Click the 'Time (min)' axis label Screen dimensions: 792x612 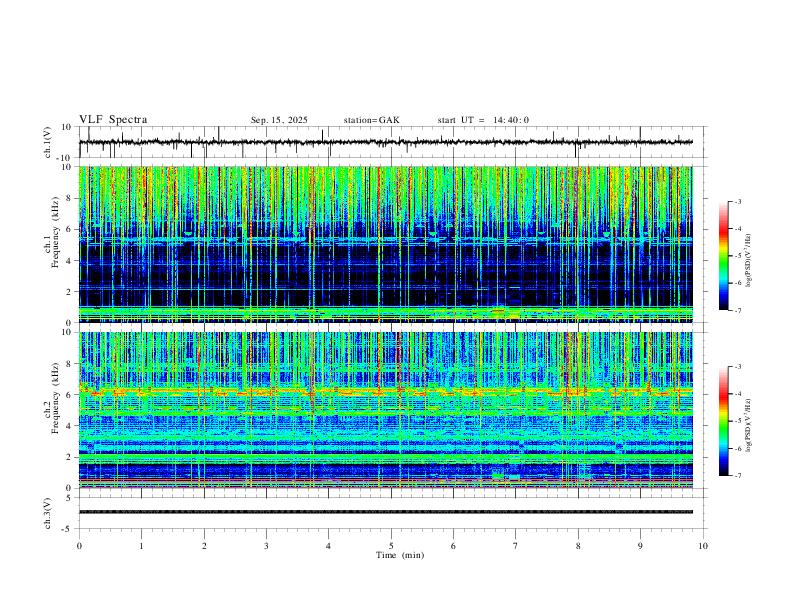click(x=400, y=555)
